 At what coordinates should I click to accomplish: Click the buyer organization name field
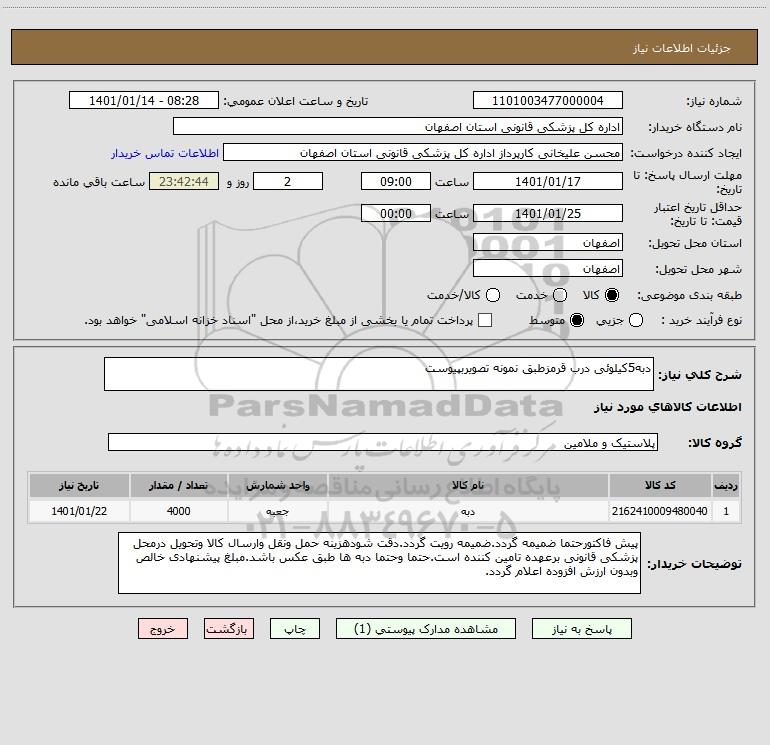398,127
